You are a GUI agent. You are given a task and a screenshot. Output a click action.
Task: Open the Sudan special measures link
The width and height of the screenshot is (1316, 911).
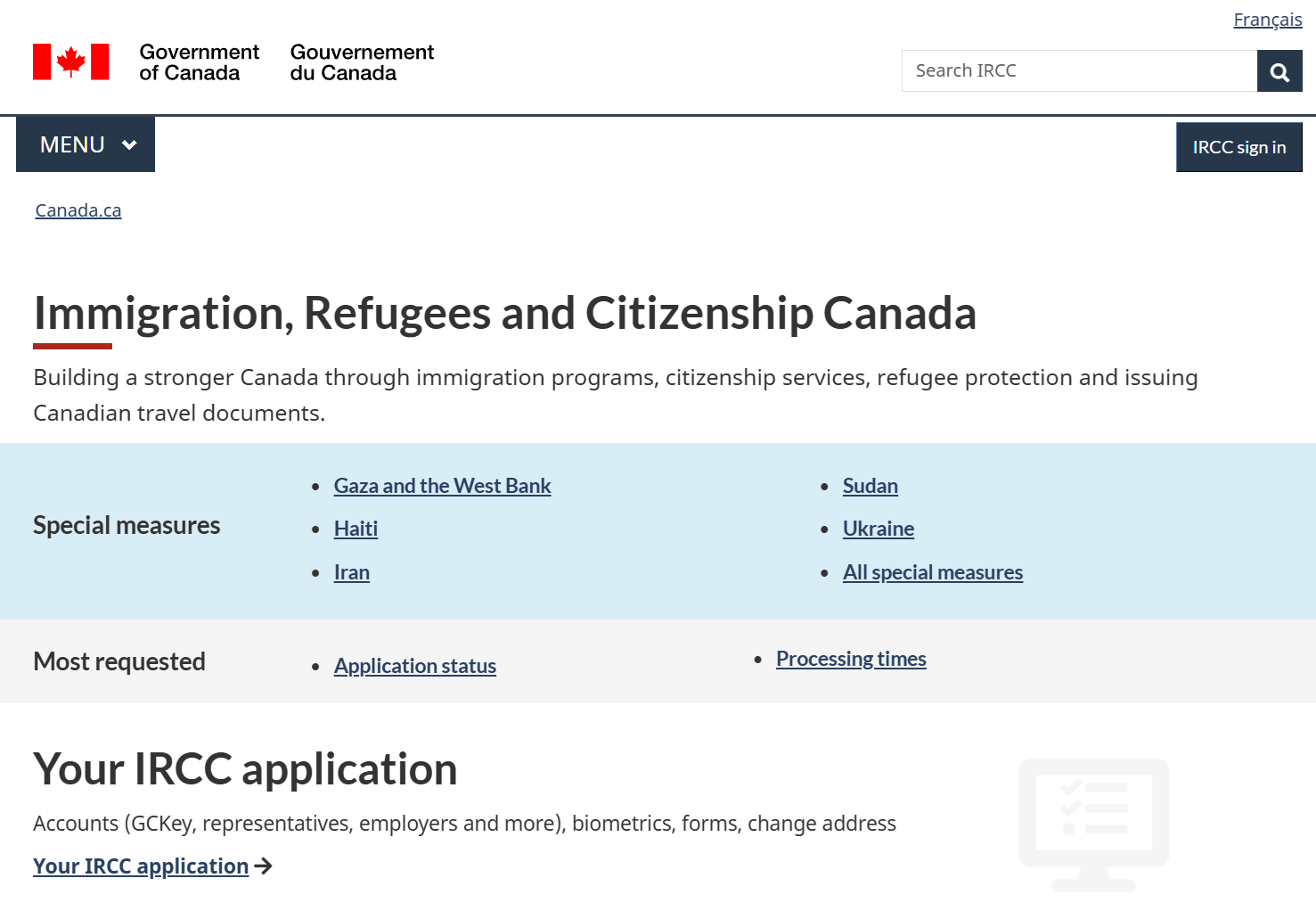click(870, 486)
